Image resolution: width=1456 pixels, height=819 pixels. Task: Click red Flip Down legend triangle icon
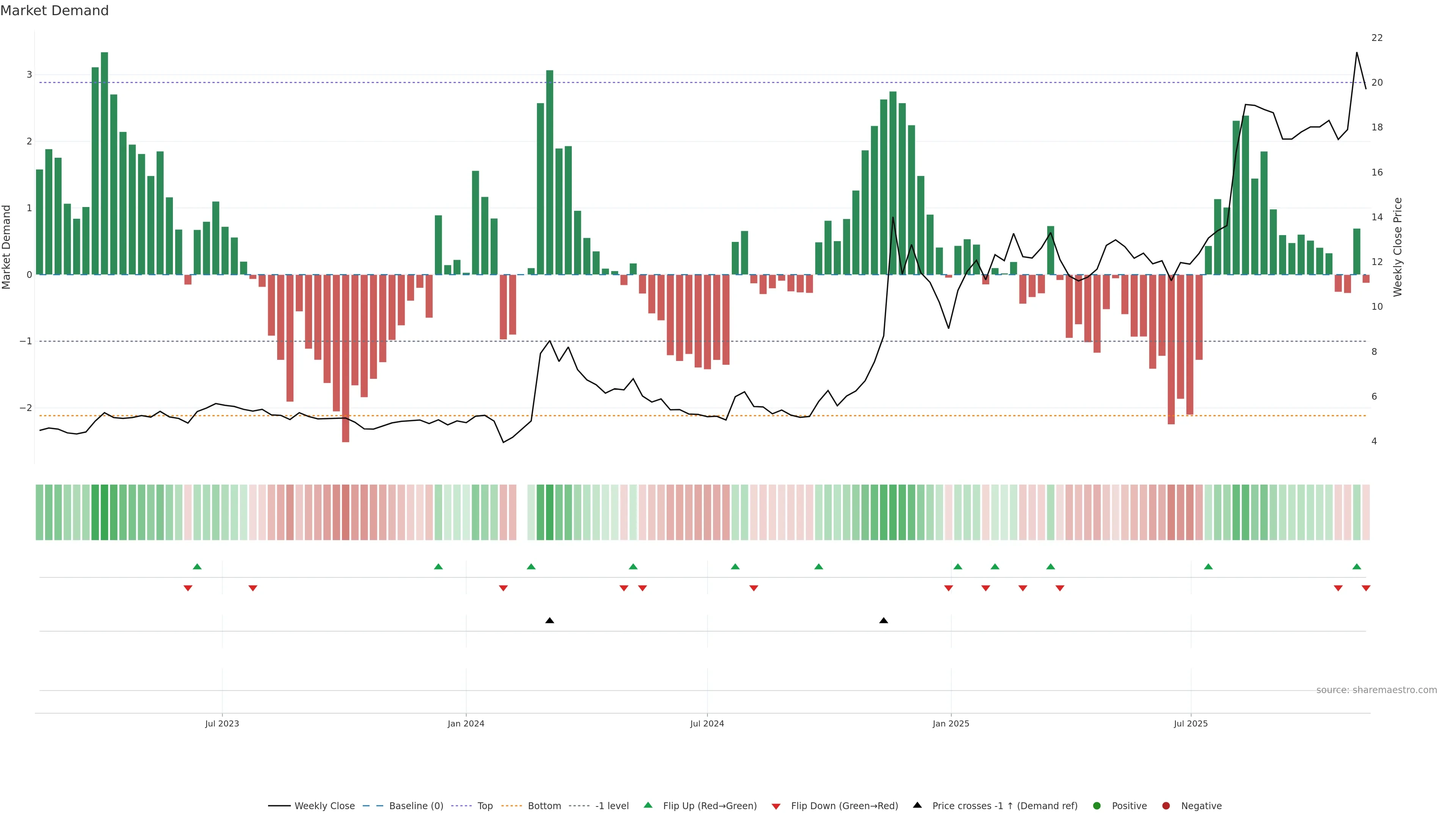(776, 806)
